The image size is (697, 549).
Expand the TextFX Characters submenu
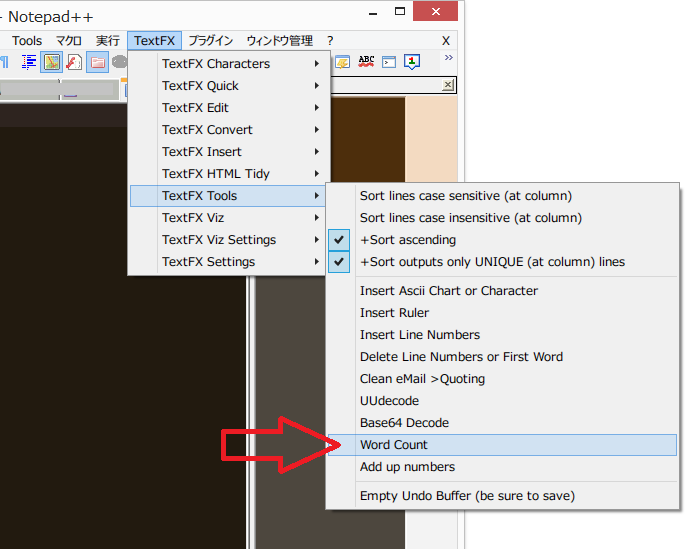pyautogui.click(x=228, y=64)
